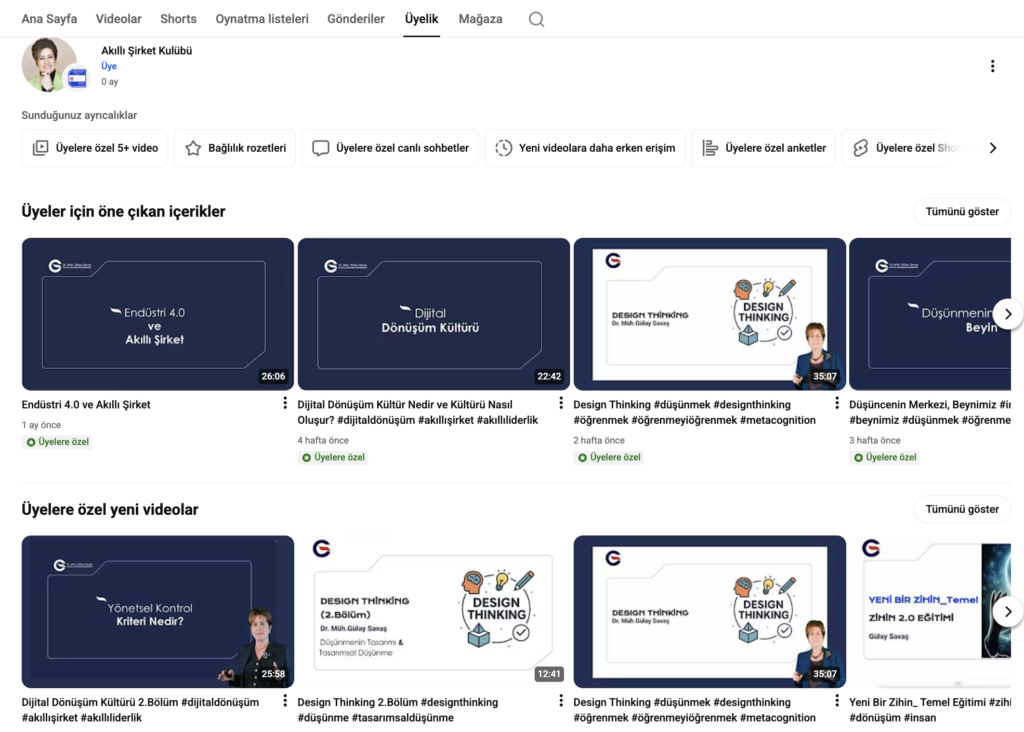1024x732 pixels.
Task: Click the Üyelere özel canlı sohbetler perk
Action: click(391, 148)
